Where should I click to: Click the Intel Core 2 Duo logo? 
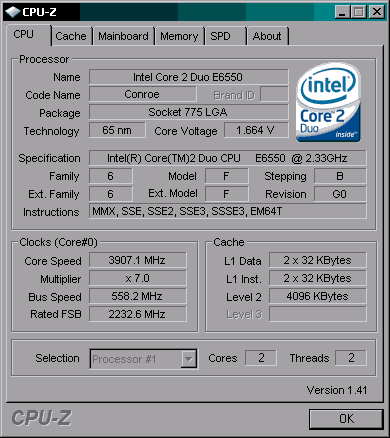(328, 103)
